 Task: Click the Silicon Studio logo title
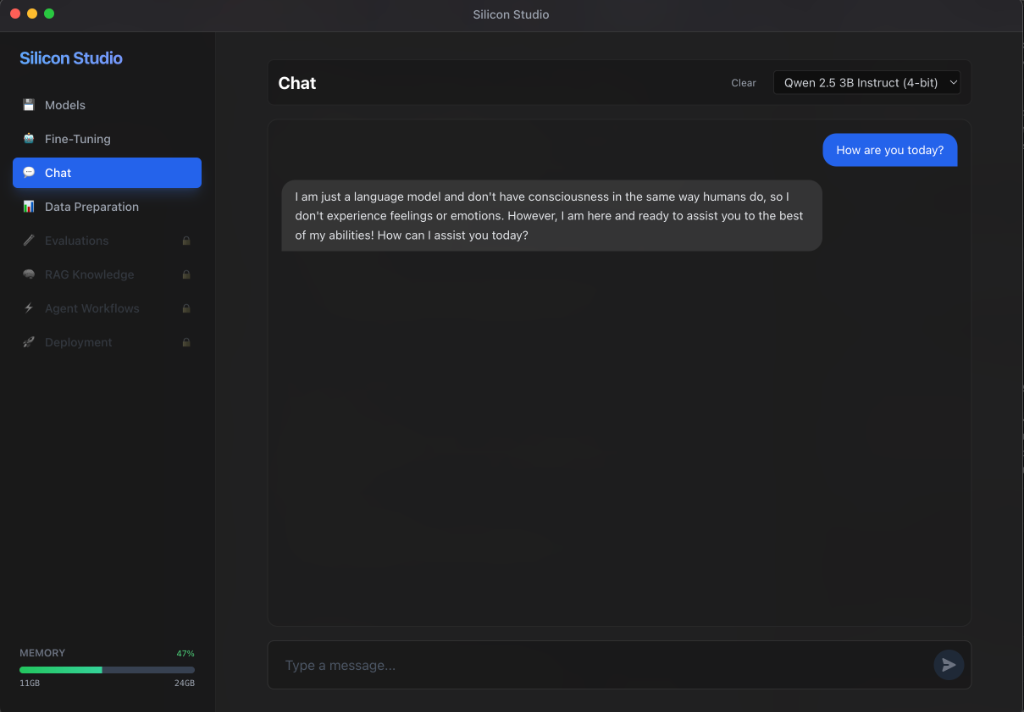[71, 58]
